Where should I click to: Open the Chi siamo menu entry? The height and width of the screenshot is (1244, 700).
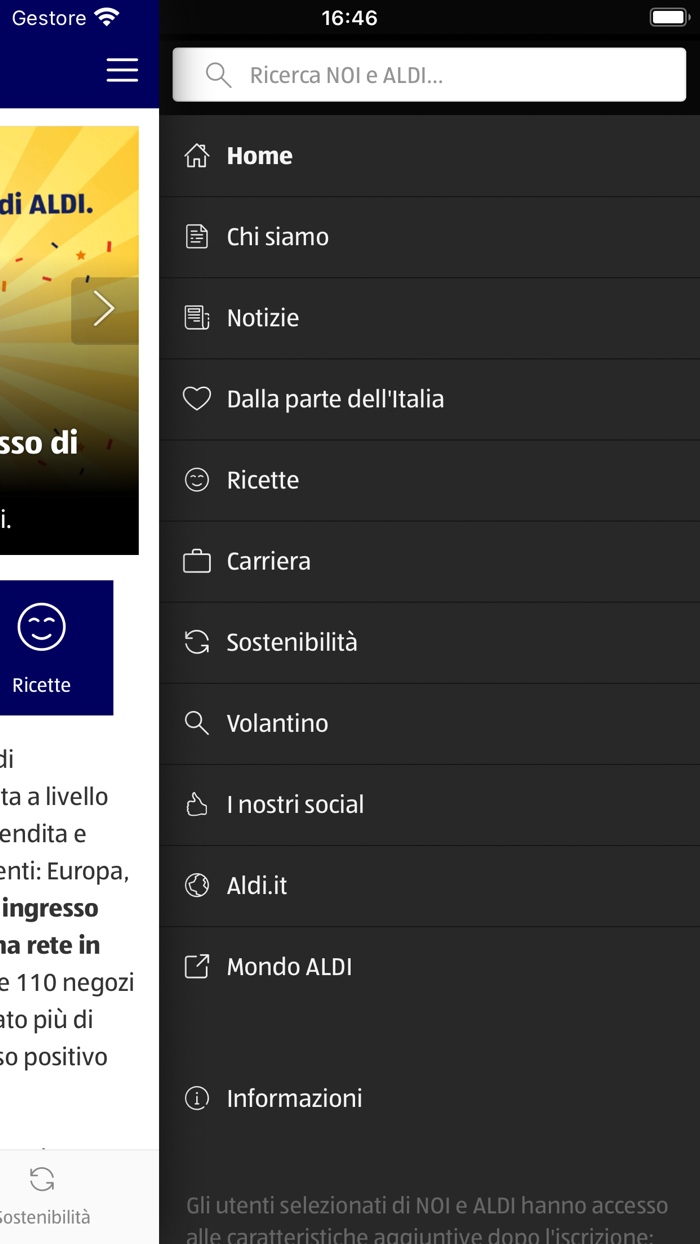[x=430, y=237]
